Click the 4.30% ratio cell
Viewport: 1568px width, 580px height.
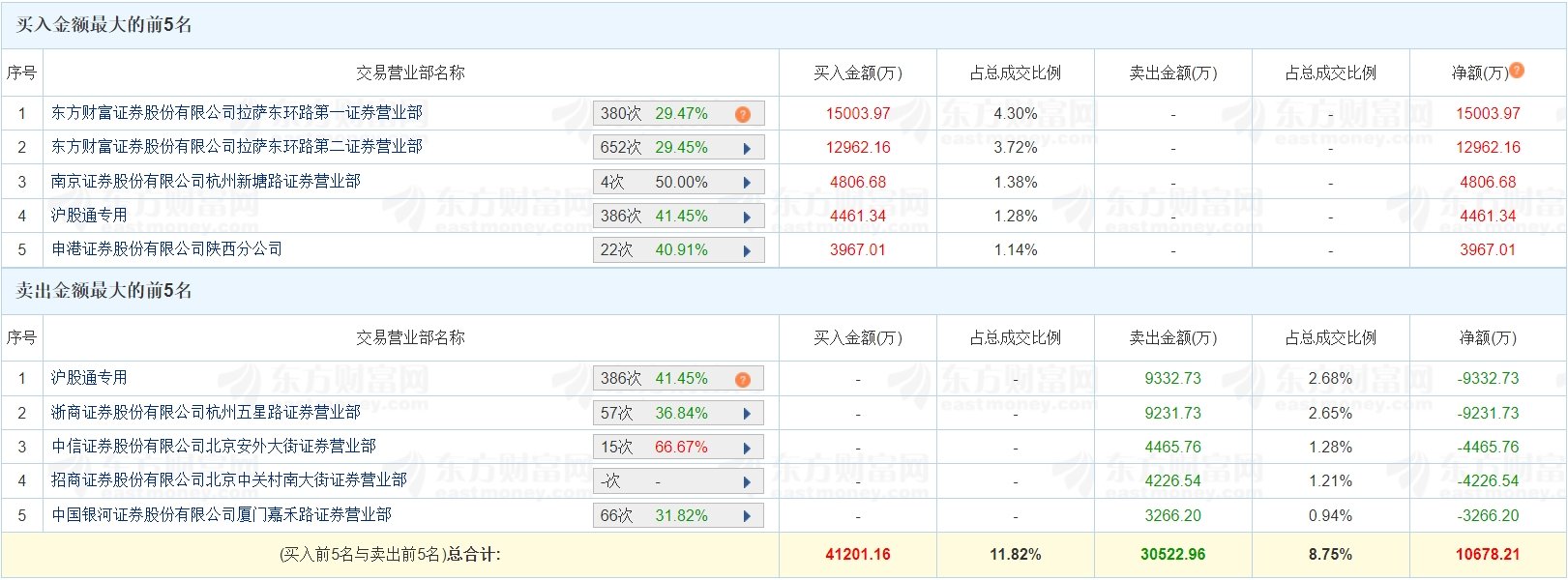(1016, 113)
